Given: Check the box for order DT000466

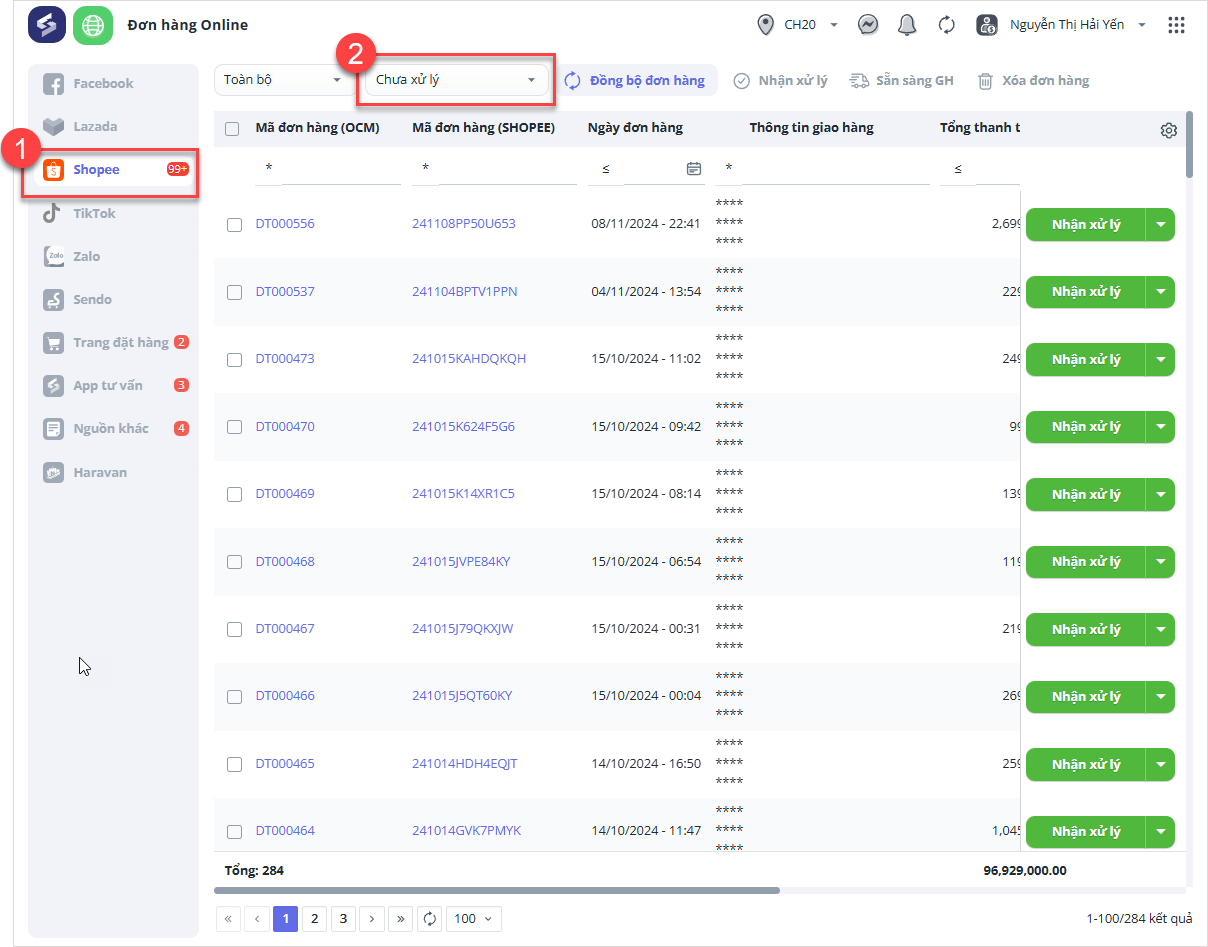Looking at the screenshot, I should [x=234, y=696].
